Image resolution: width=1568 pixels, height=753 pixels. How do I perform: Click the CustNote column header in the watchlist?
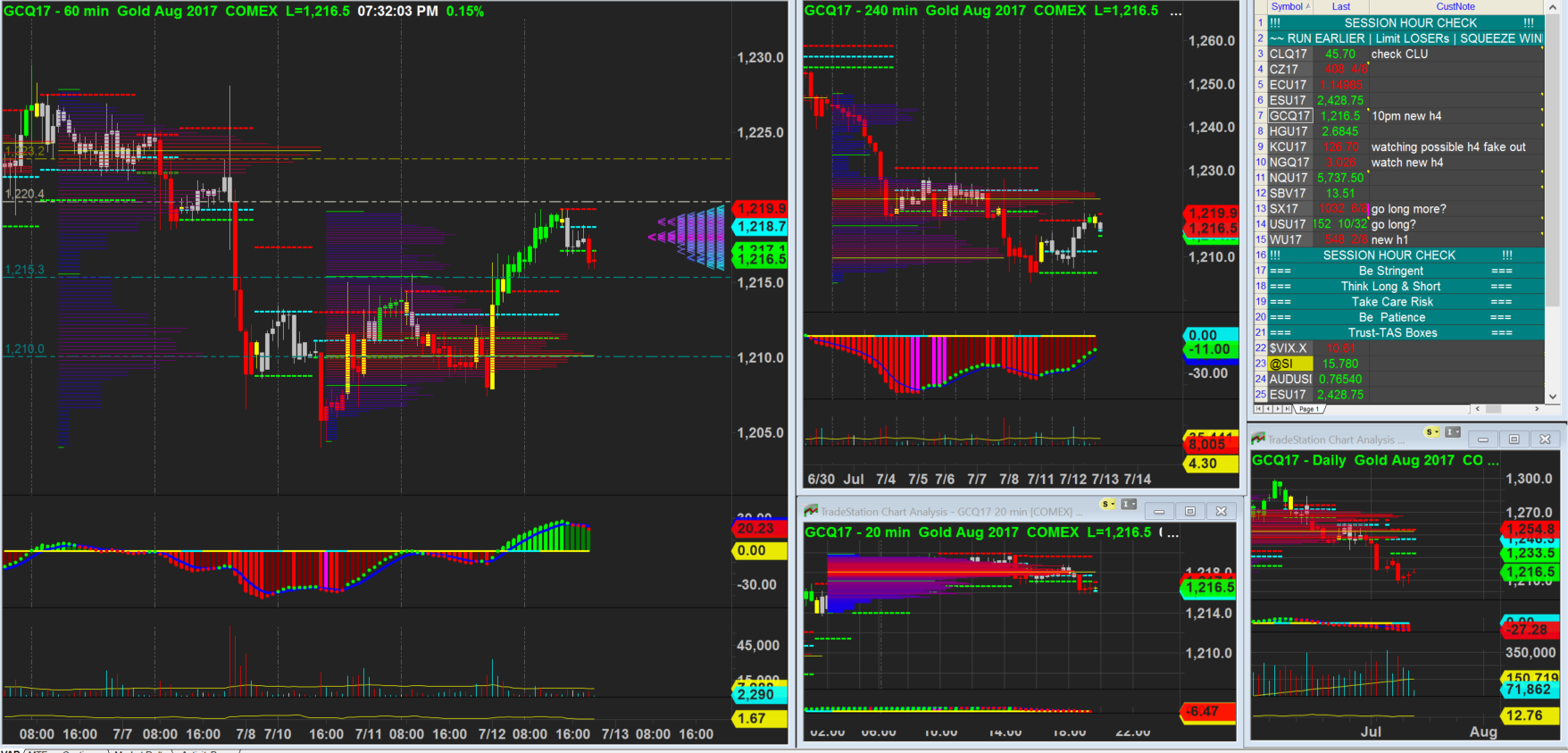1455,7
